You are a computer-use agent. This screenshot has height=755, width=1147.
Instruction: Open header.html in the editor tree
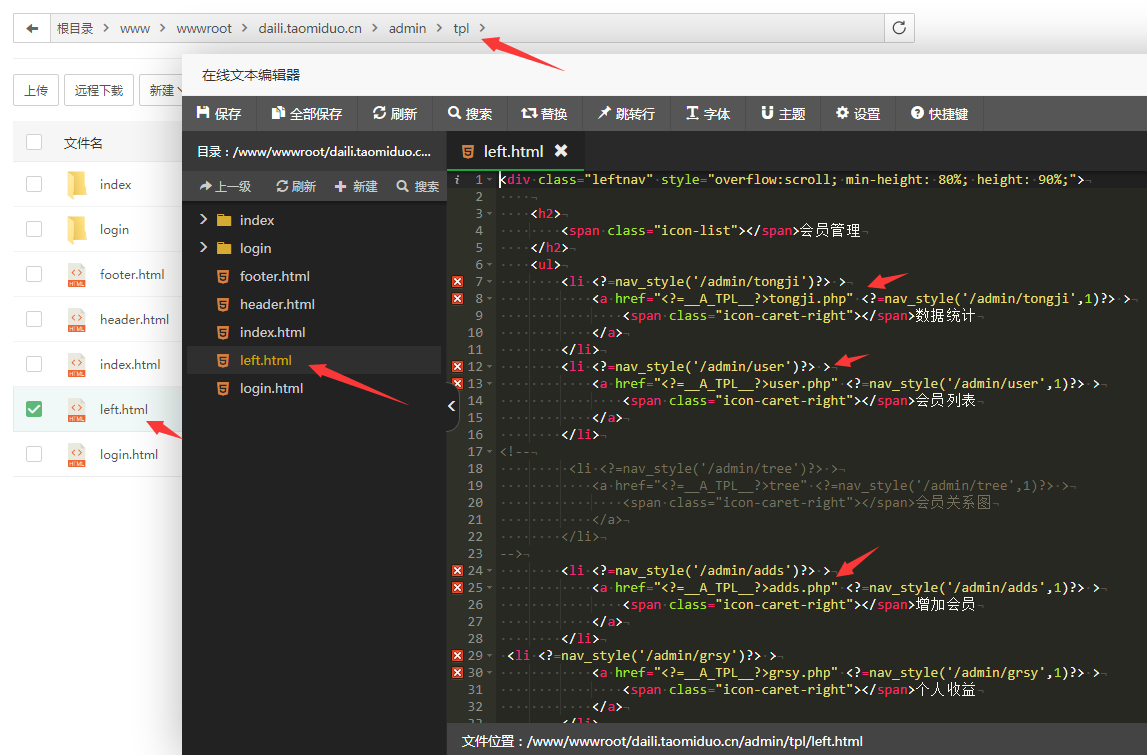pyautogui.click(x=277, y=304)
